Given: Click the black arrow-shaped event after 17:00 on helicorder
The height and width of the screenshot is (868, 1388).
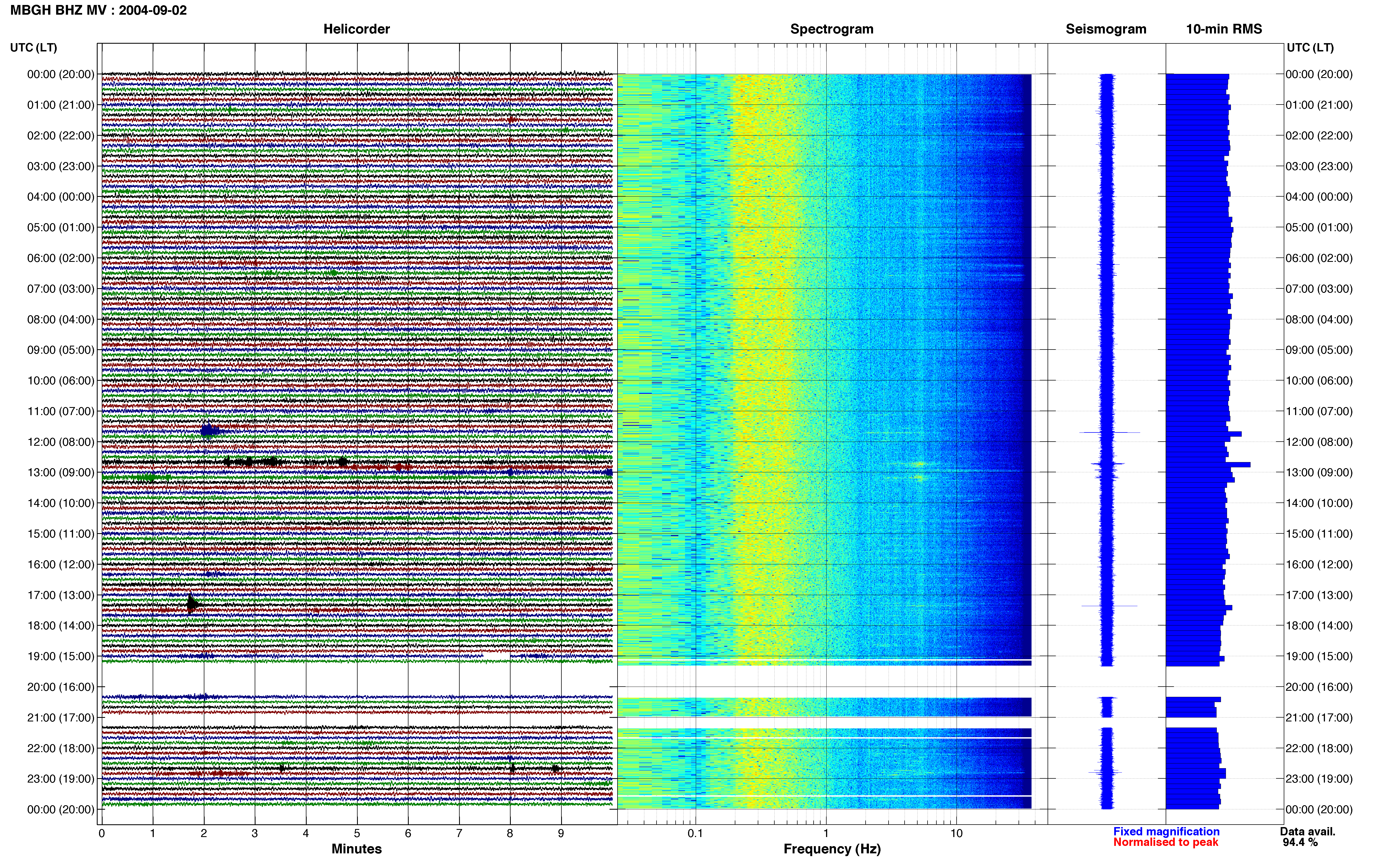Looking at the screenshot, I should point(193,604).
